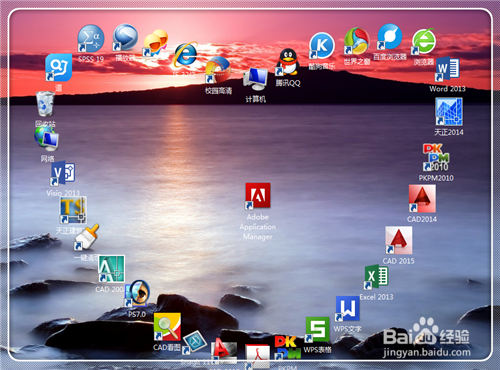Open CAD 2015 shortcut

coord(399,240)
